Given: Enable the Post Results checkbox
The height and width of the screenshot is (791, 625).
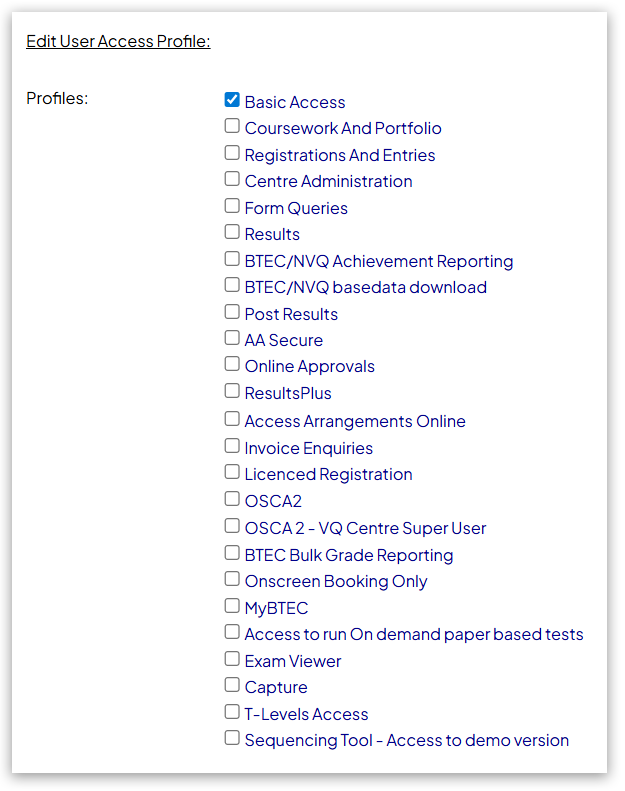Looking at the screenshot, I should click(x=232, y=312).
